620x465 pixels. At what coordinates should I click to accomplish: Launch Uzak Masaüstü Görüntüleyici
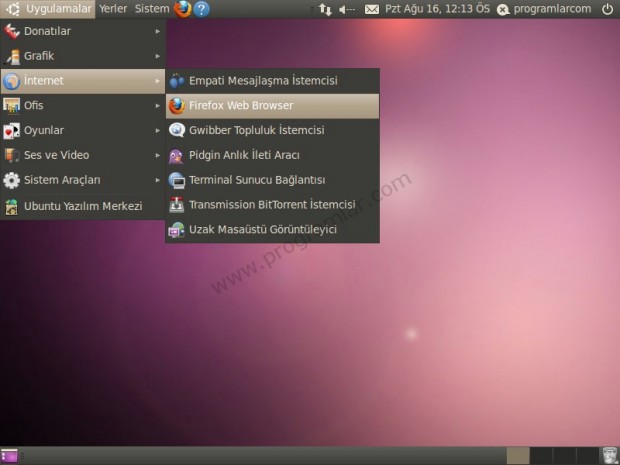[272, 230]
